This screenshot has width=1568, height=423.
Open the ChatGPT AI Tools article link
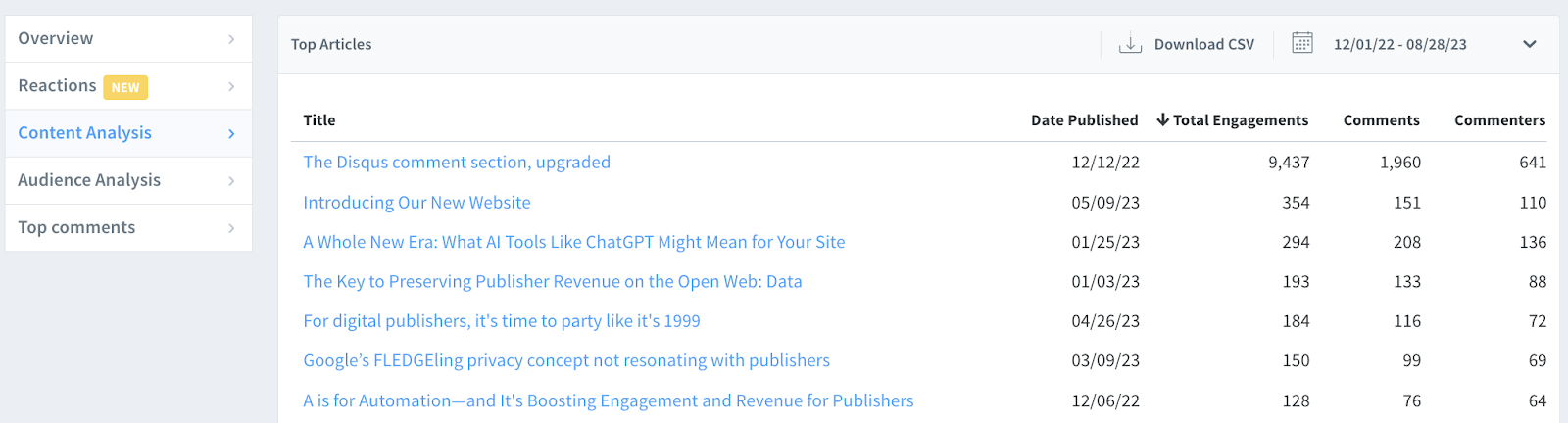[573, 242]
